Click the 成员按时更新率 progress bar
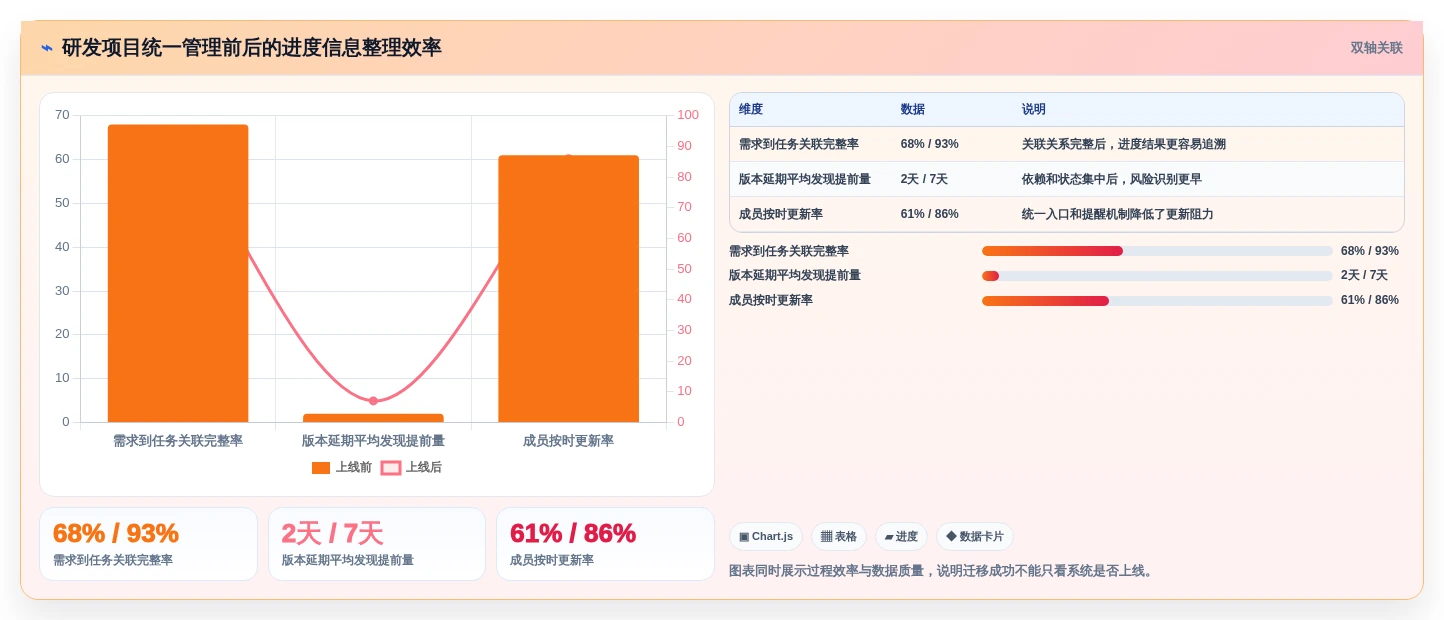The width and height of the screenshot is (1444, 620). pos(1157,301)
